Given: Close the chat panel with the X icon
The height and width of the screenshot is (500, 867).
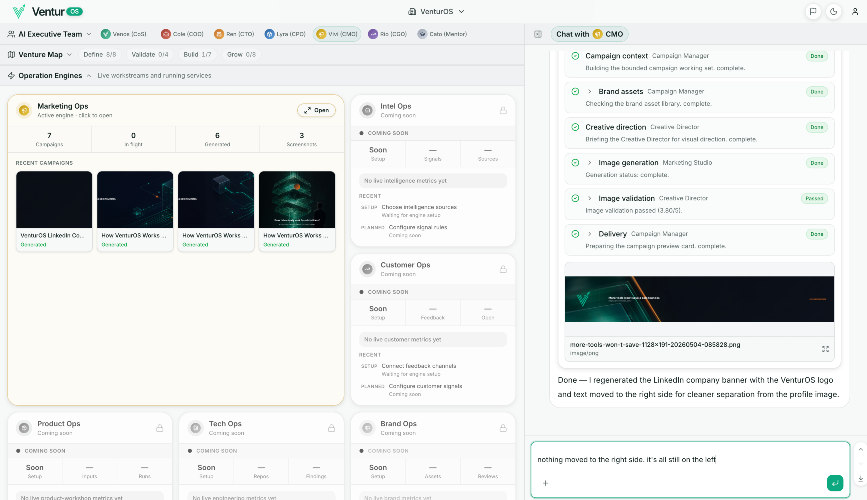Looking at the screenshot, I should 538,34.
